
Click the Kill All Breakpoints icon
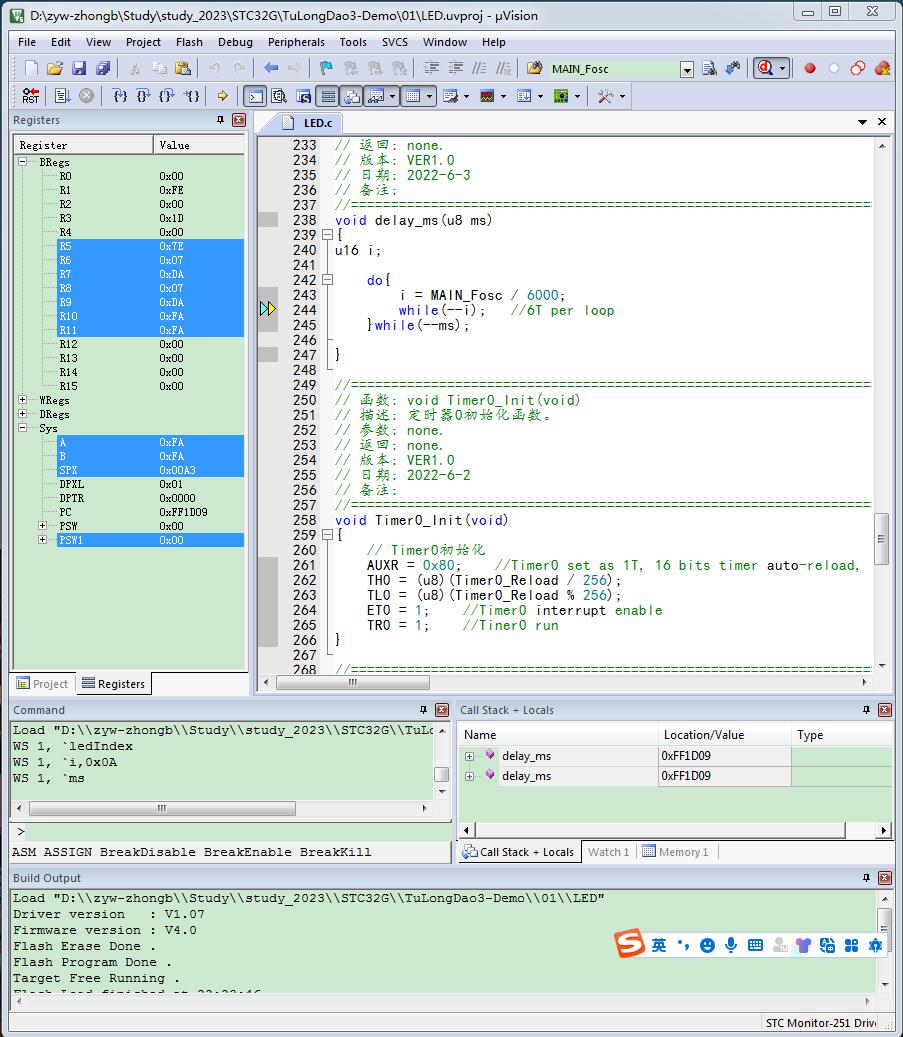coord(882,68)
